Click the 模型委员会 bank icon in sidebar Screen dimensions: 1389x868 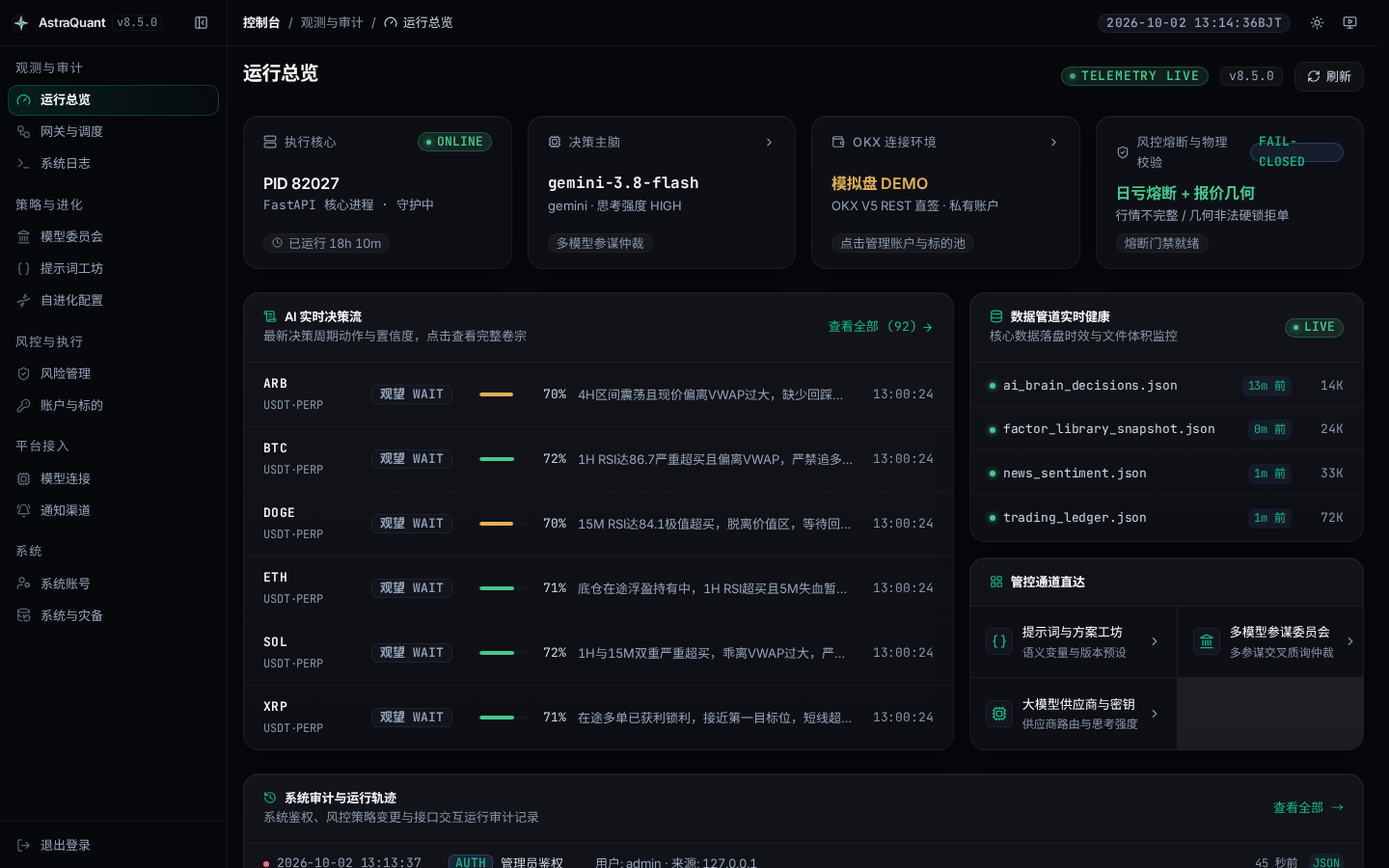24,236
